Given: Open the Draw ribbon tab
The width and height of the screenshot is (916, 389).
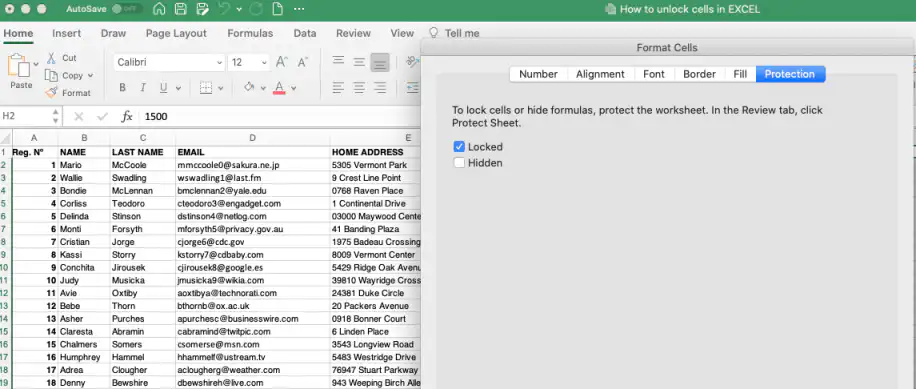Looking at the screenshot, I should click(113, 33).
